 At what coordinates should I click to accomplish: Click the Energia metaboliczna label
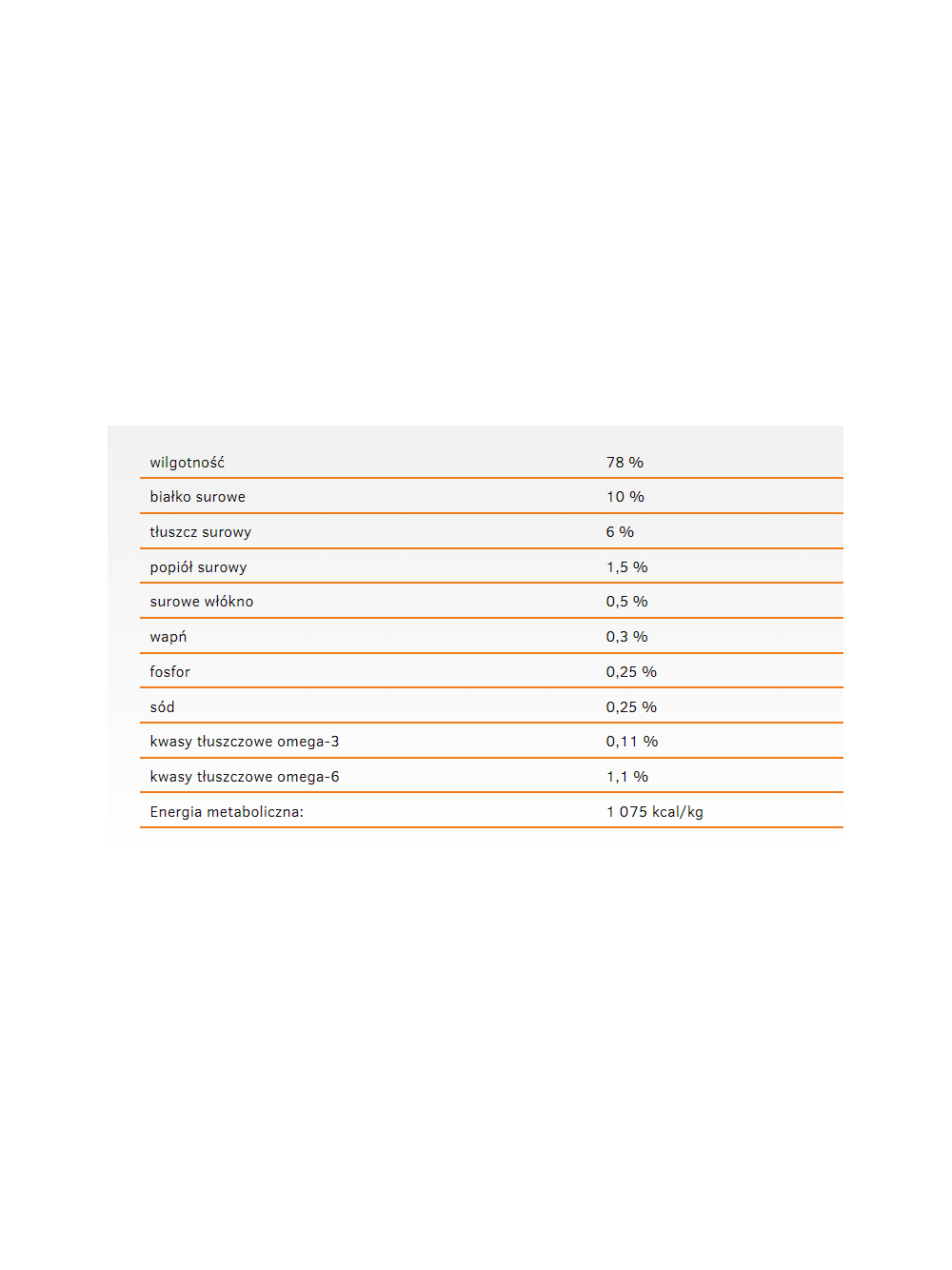pos(227,812)
